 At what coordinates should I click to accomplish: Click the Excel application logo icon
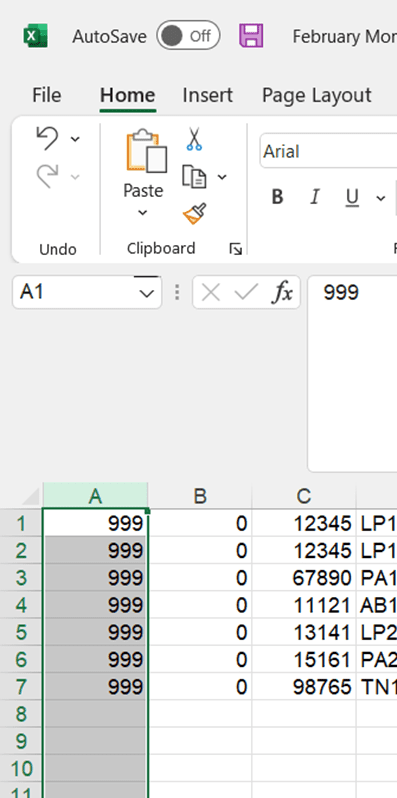(36, 36)
